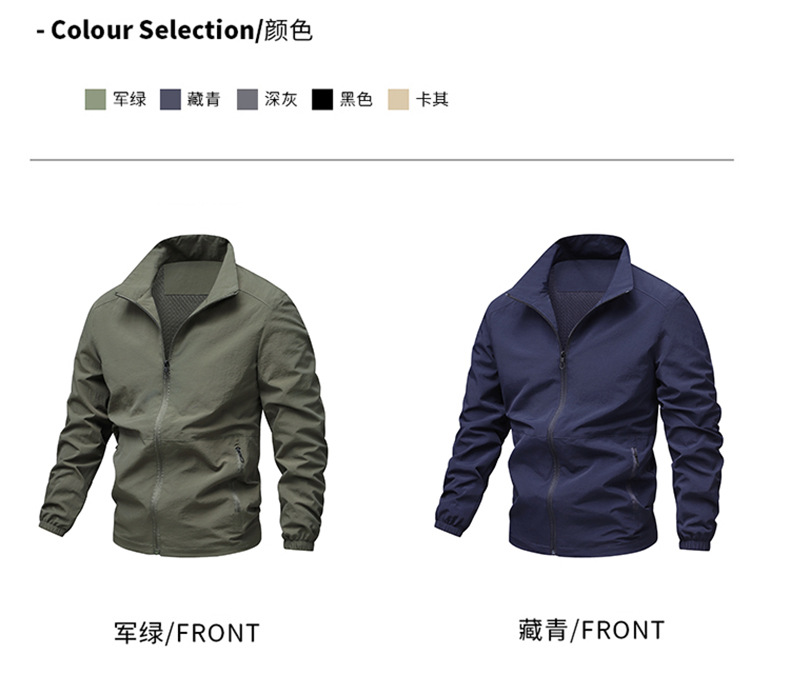The height and width of the screenshot is (675, 790).
Task: Click the 深灰 swatch label text
Action: point(281,99)
